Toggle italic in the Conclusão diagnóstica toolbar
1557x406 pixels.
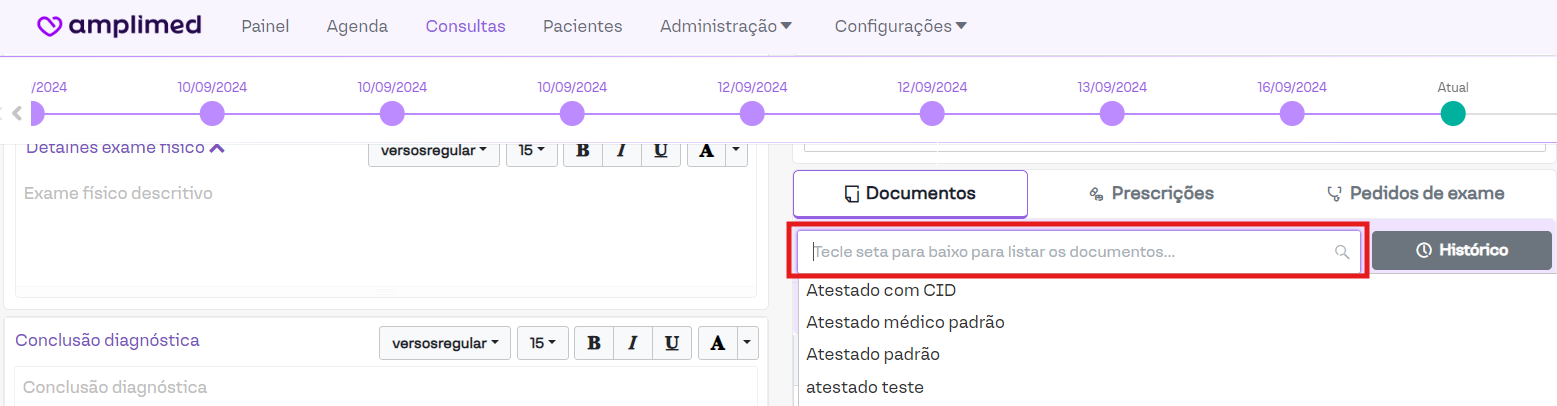coord(632,343)
